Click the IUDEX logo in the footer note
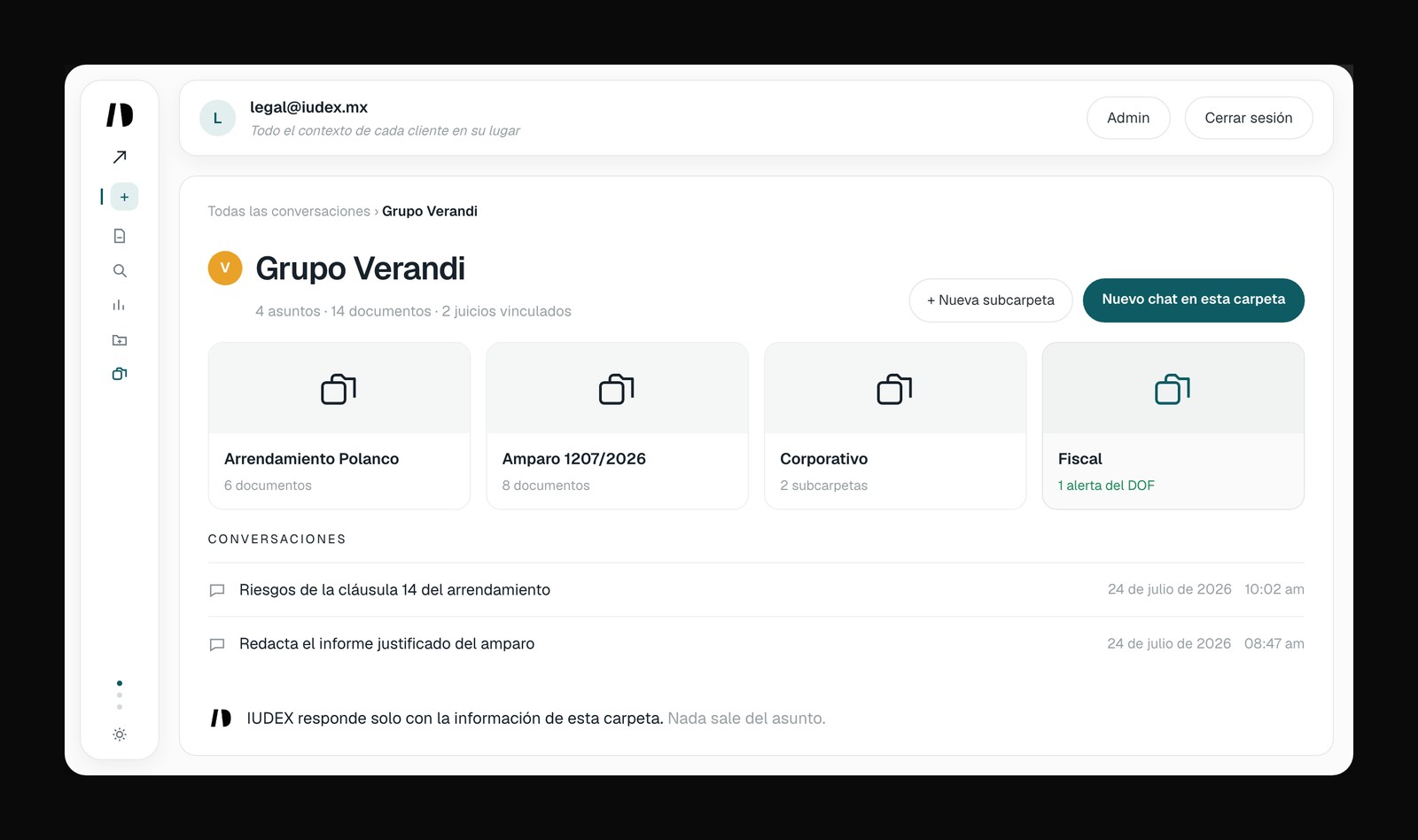The width and height of the screenshot is (1418, 840). [221, 718]
